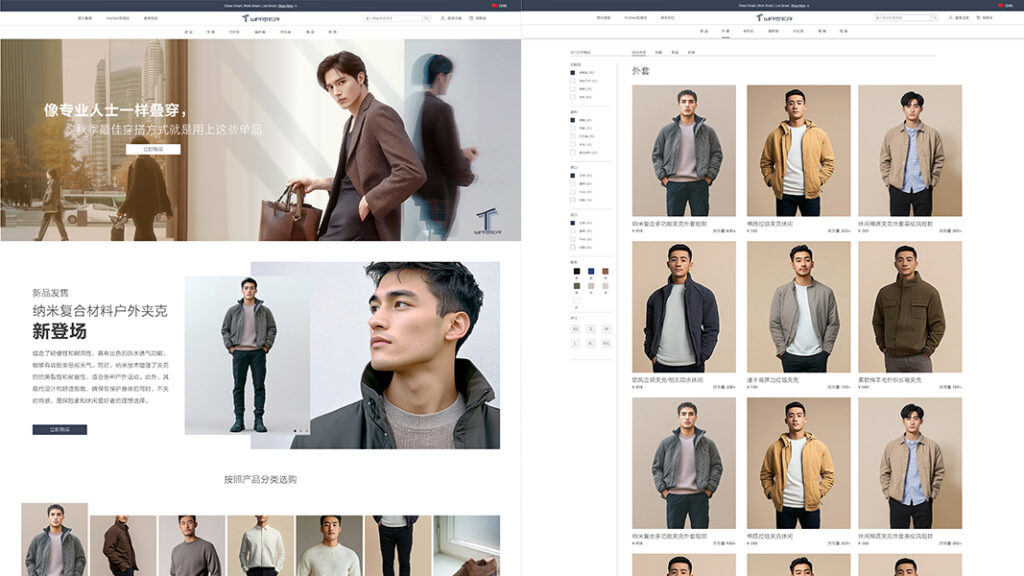Open shopping cart icon on left page

click(472, 18)
